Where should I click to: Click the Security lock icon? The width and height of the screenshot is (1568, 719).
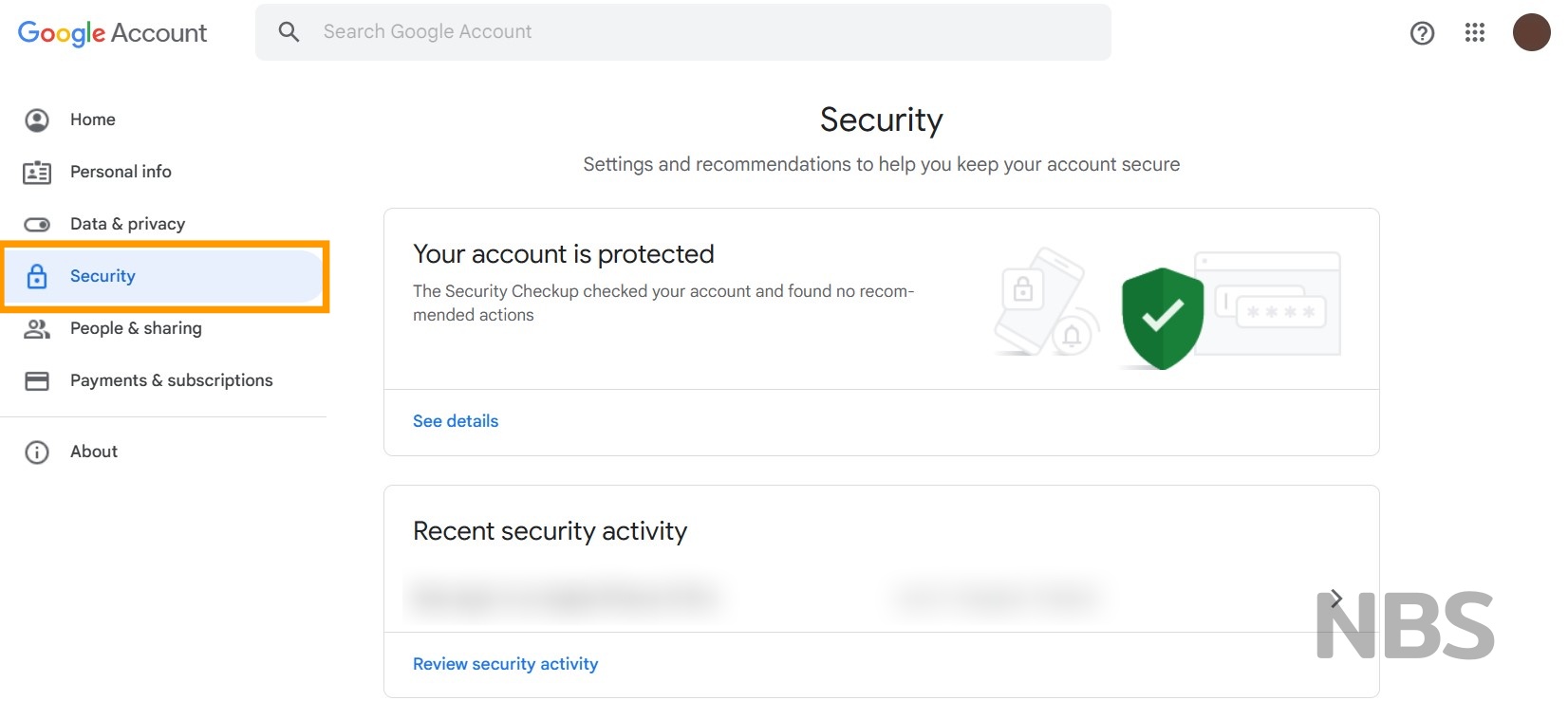37,276
